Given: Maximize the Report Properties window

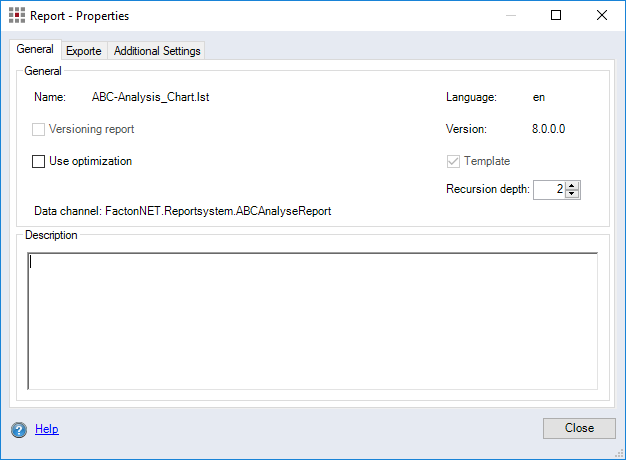Looking at the screenshot, I should point(556,16).
